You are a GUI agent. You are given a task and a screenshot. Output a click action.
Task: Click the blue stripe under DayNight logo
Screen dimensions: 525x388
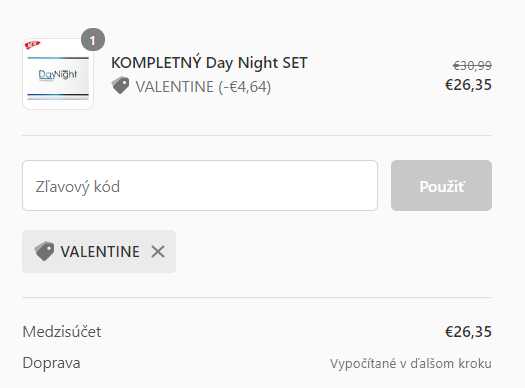[x=58, y=97]
